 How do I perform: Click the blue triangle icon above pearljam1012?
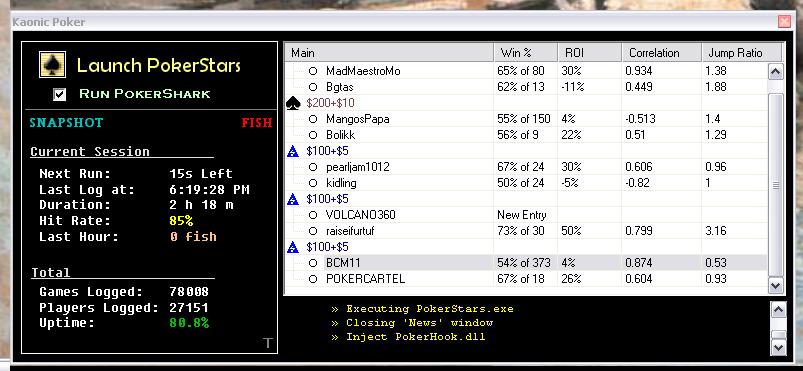(x=293, y=151)
